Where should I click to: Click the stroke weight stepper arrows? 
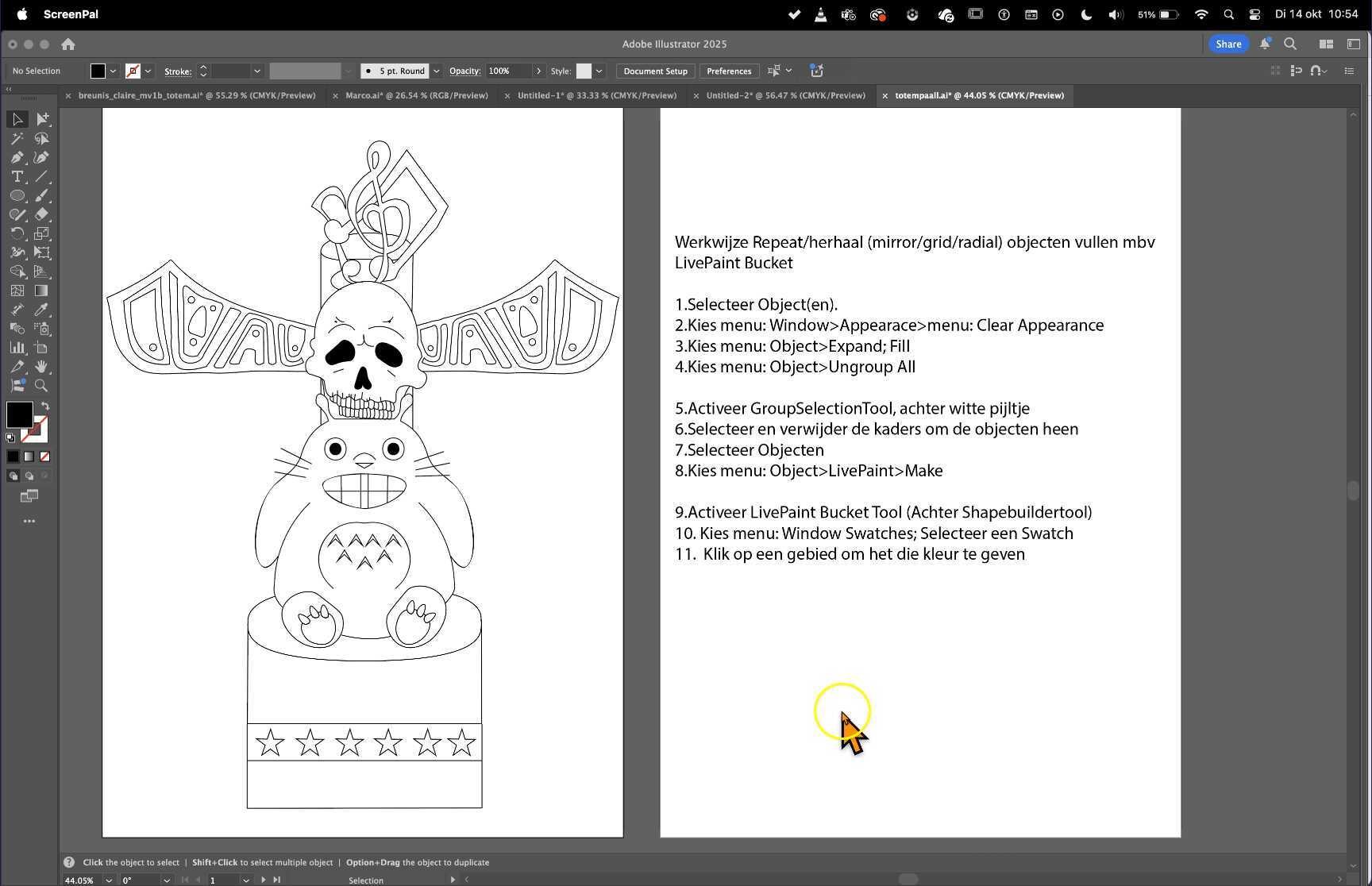coord(203,71)
